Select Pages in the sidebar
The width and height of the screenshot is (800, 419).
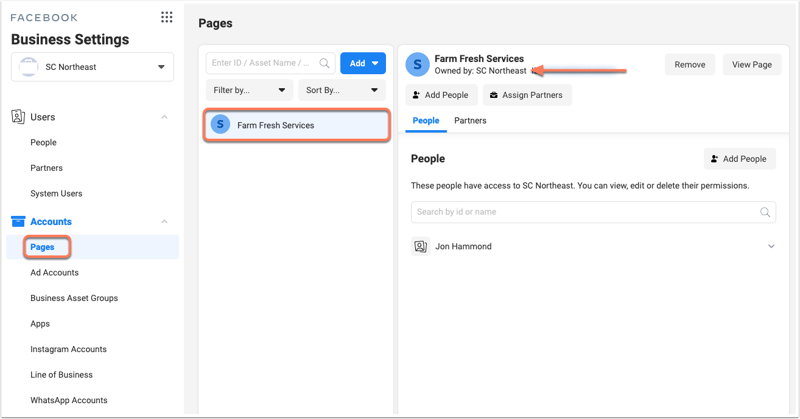click(x=42, y=247)
